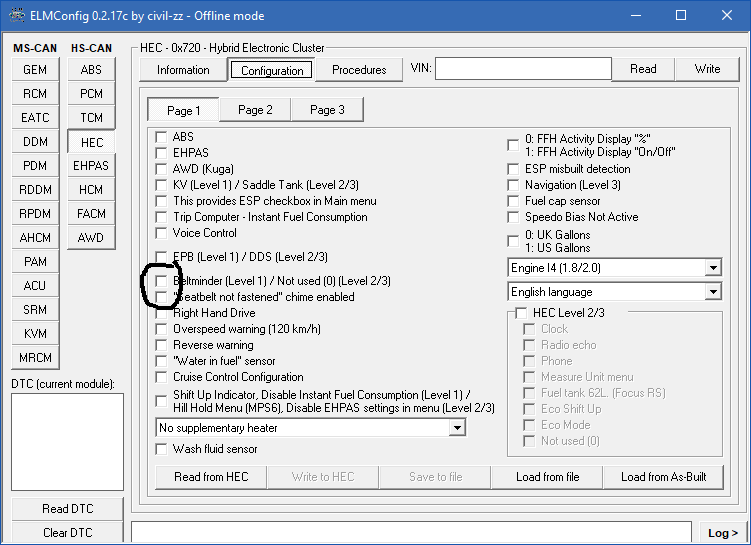Screen dimensions: 751x545
Task: Open the English language dropdown
Action: [x=712, y=292]
